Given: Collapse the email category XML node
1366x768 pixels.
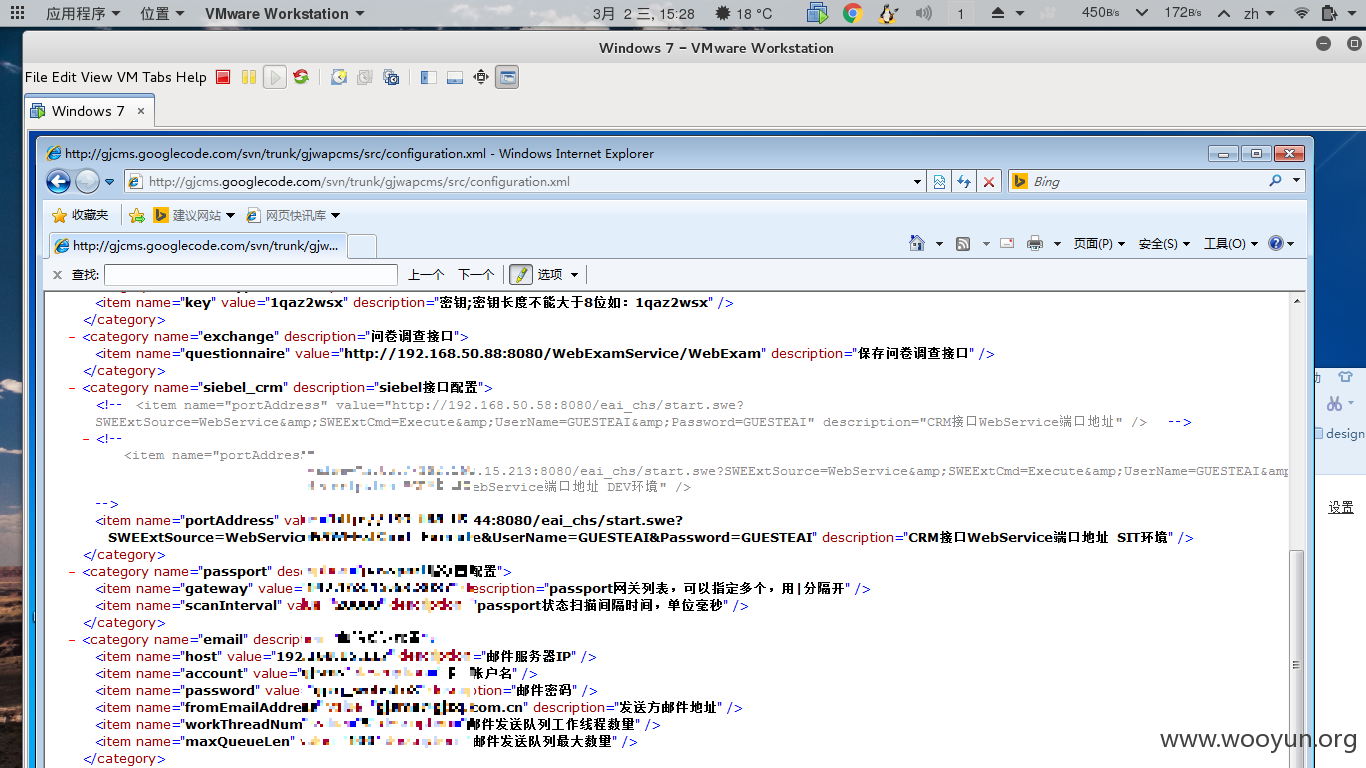Looking at the screenshot, I should (x=72, y=640).
